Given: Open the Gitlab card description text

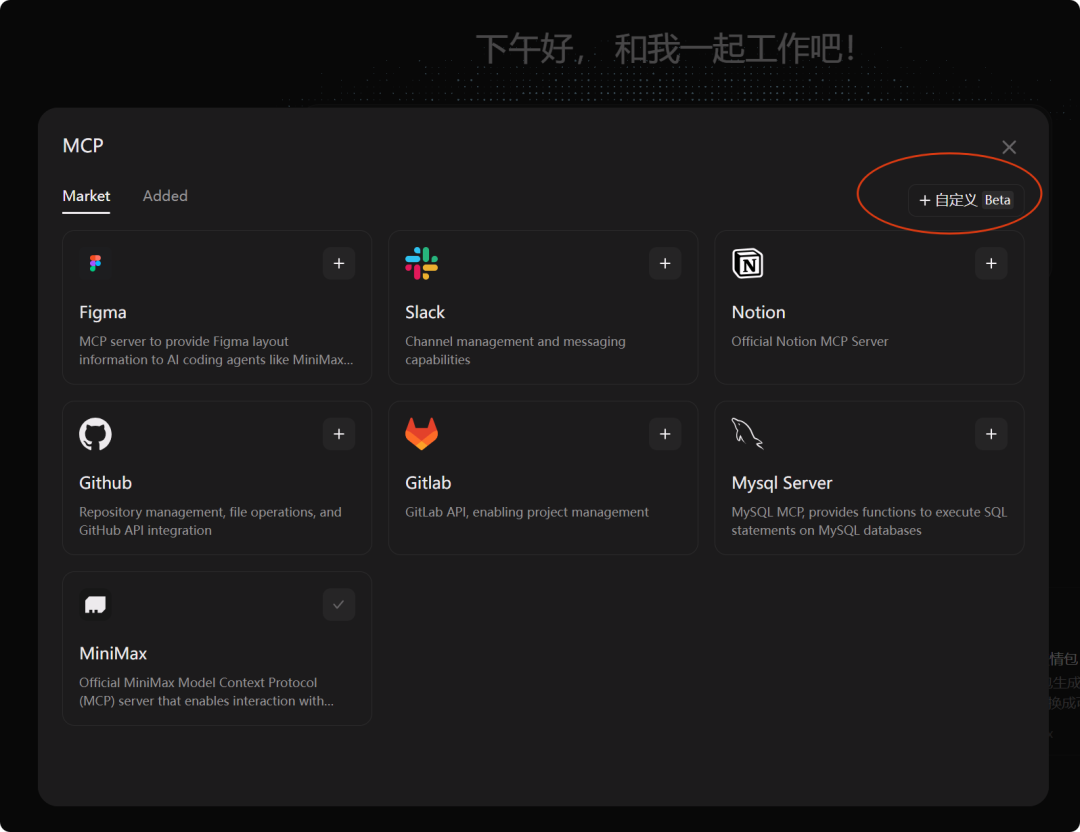Looking at the screenshot, I should coord(526,512).
